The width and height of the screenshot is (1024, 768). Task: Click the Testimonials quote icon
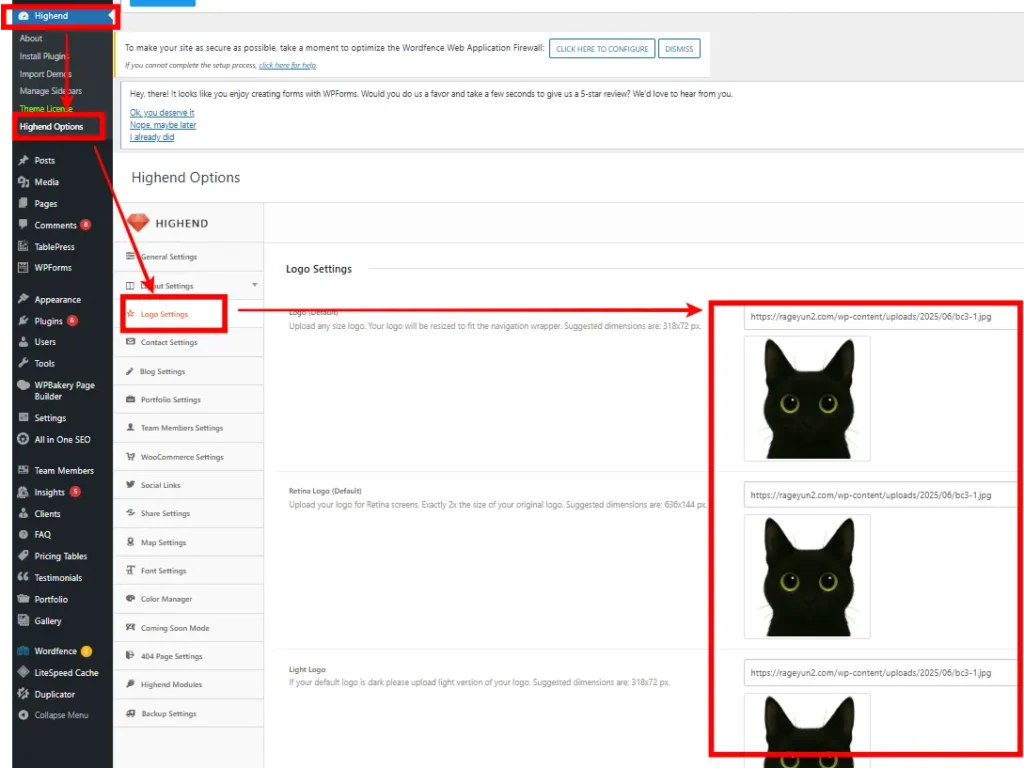tap(24, 577)
